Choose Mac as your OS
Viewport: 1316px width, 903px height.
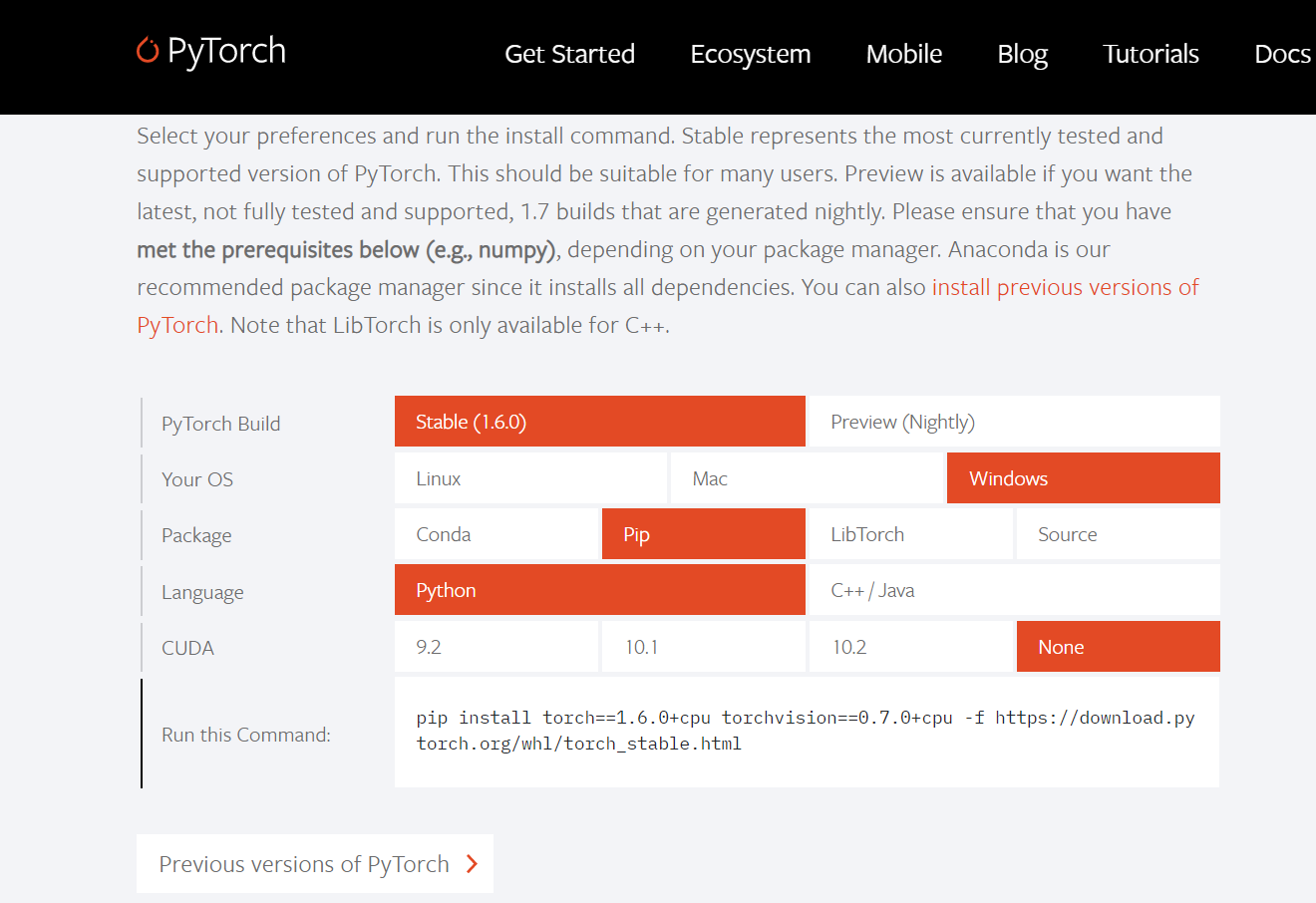tap(808, 478)
